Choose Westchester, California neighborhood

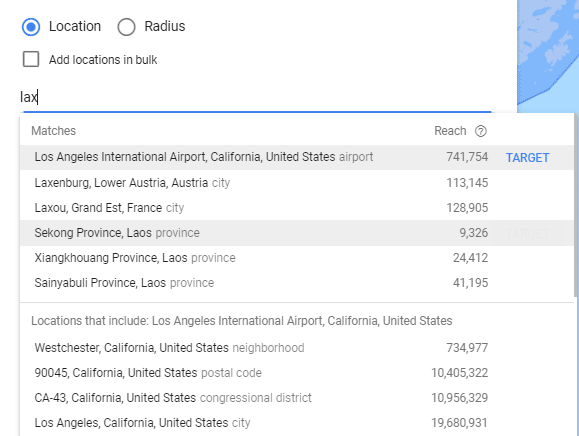[x=256, y=348]
